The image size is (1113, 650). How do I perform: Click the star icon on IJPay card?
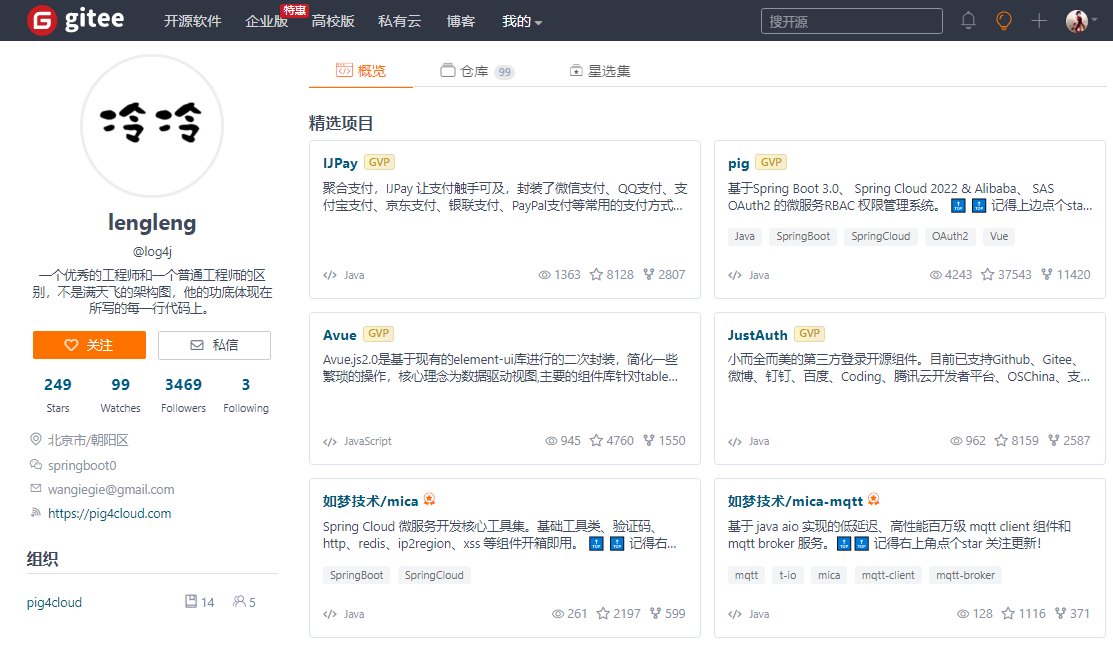tap(596, 275)
